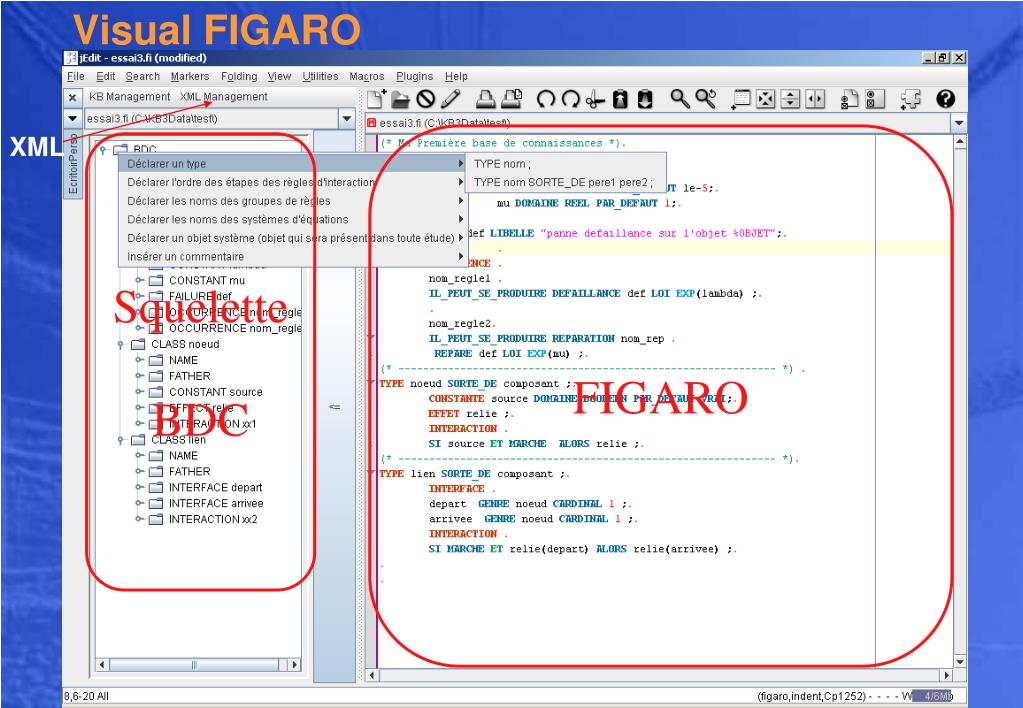Click the Copy clipboard up-arrow icon
This screenshot has height=708, width=1023.
(x=620, y=99)
